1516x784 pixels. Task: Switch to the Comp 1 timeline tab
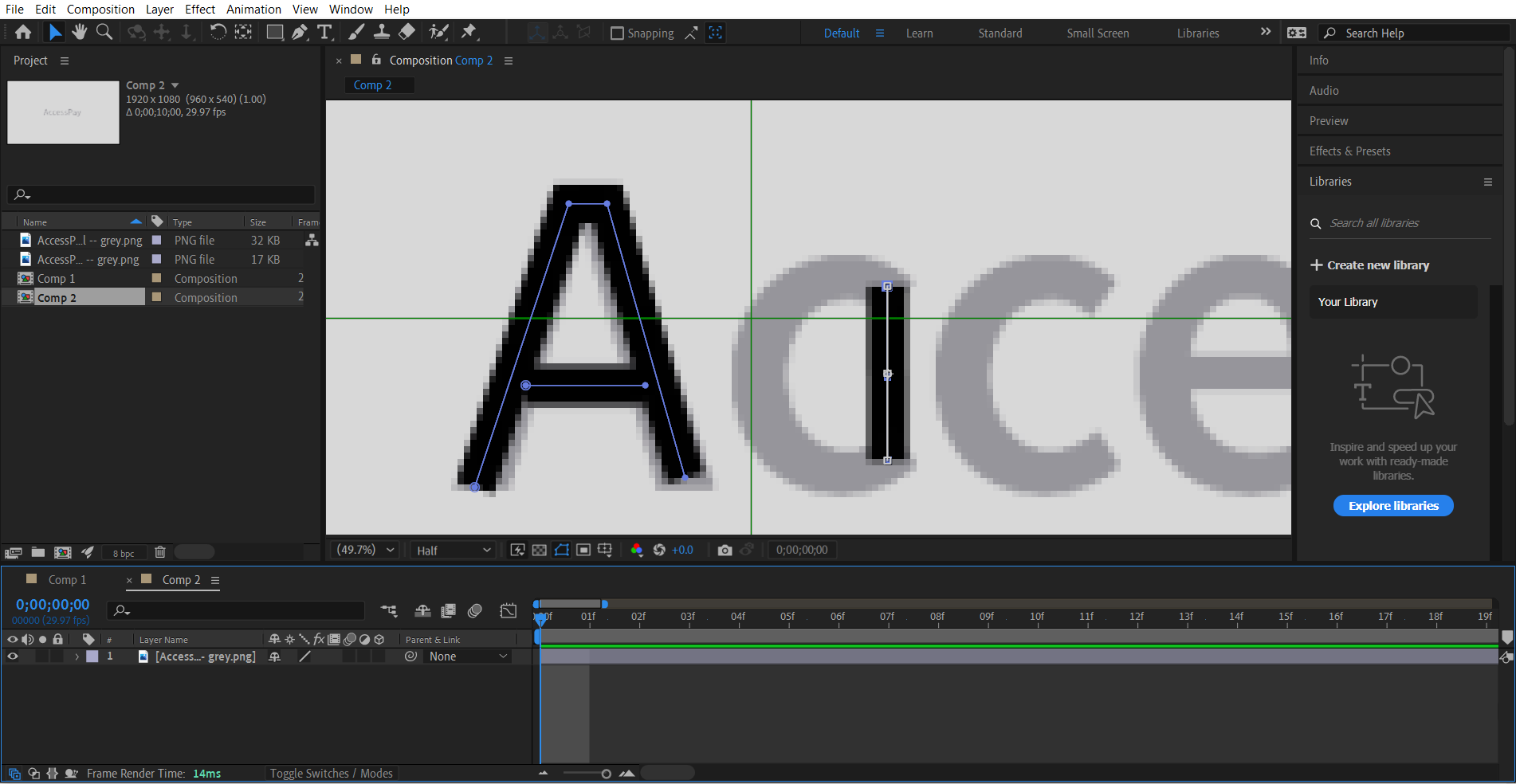(68, 579)
